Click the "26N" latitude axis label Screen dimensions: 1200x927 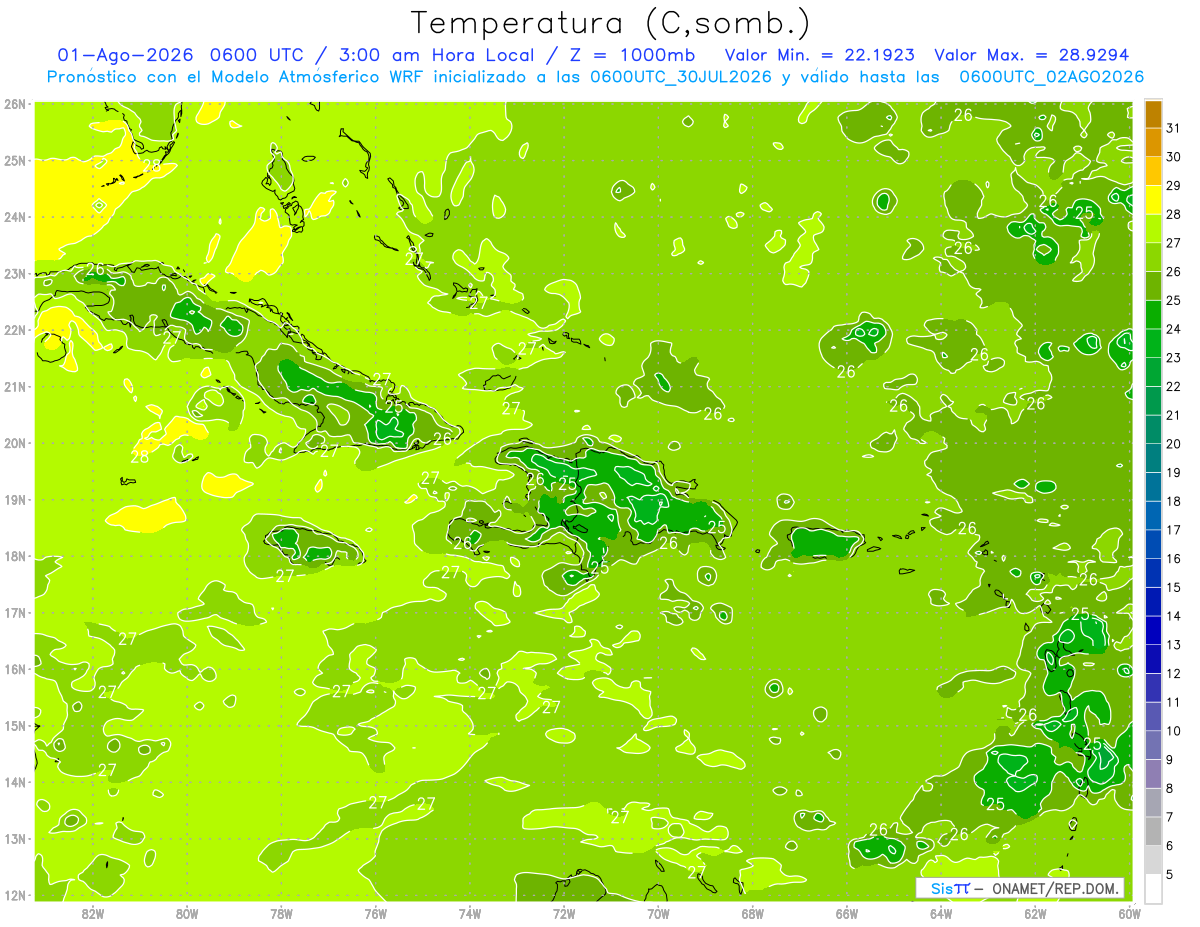(x=14, y=104)
